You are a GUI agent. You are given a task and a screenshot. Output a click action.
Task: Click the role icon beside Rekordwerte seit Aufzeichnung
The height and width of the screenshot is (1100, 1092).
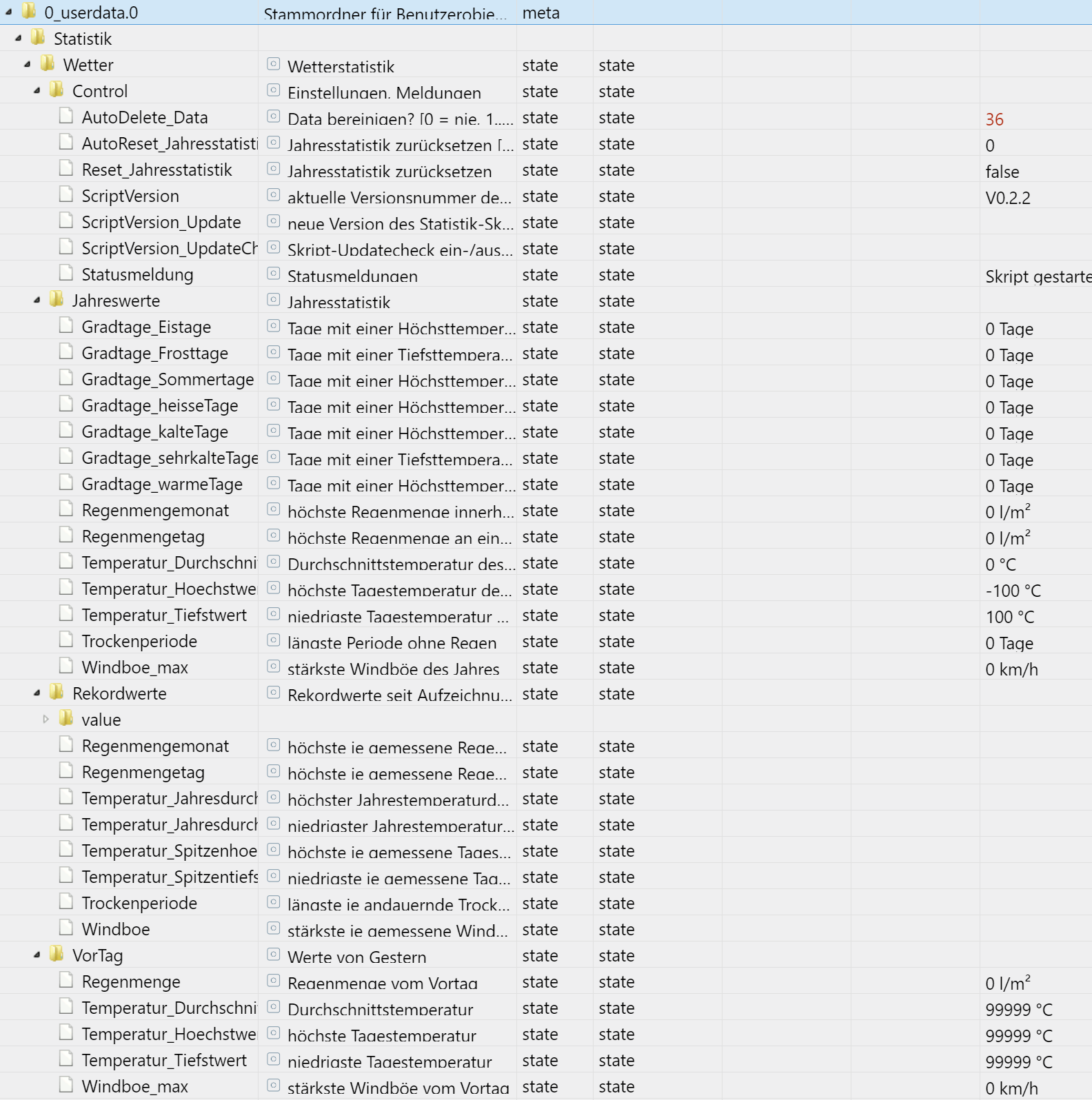point(274,693)
